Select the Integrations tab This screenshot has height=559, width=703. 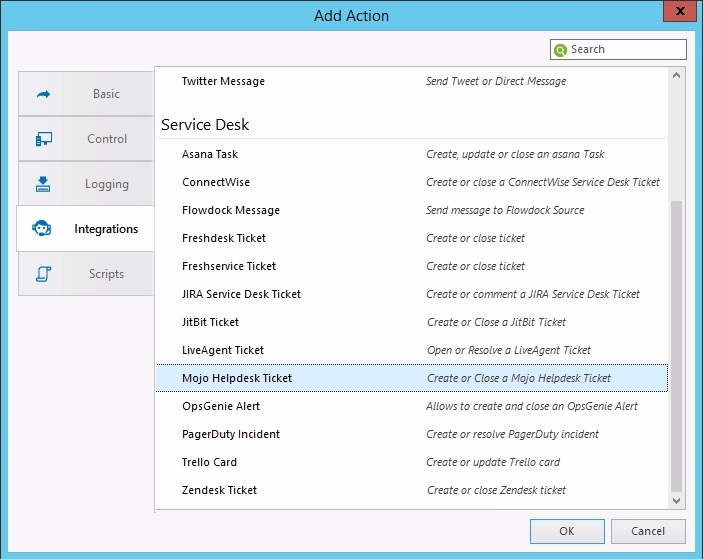point(85,229)
